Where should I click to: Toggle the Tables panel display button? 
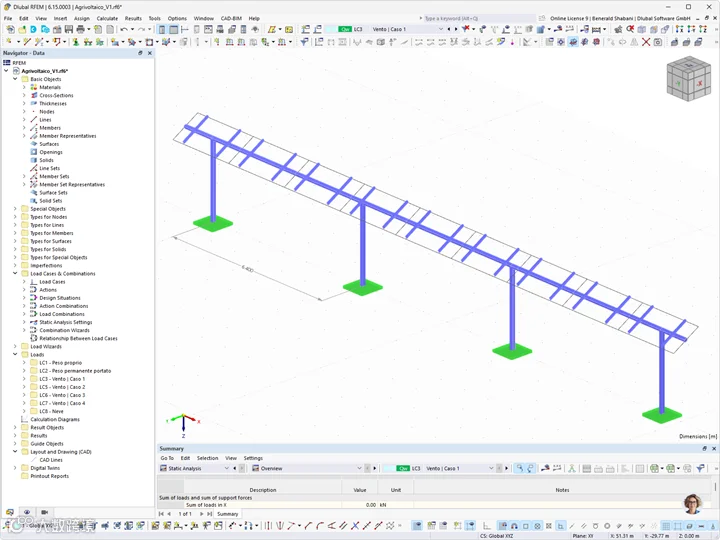point(174,29)
